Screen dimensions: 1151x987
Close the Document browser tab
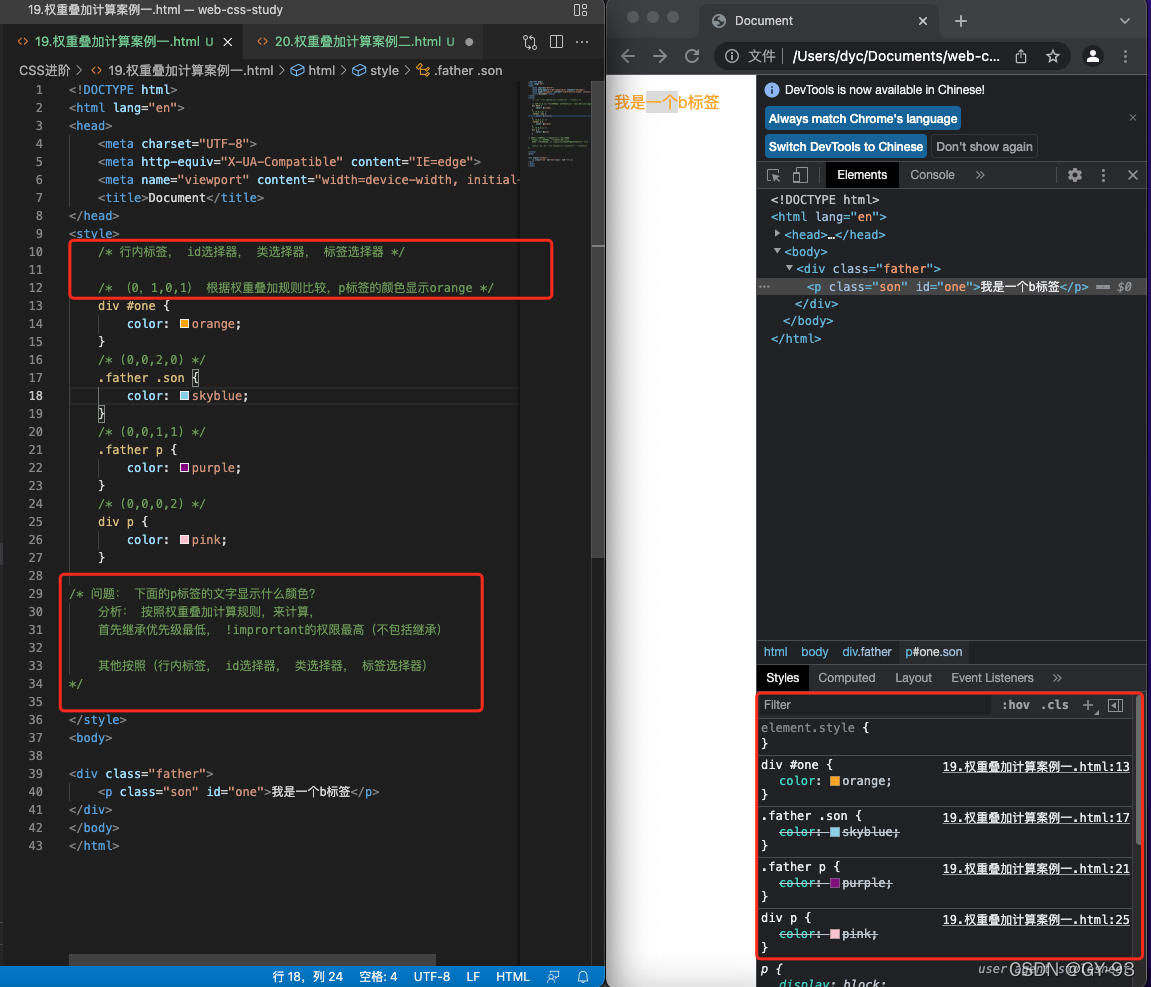(923, 21)
